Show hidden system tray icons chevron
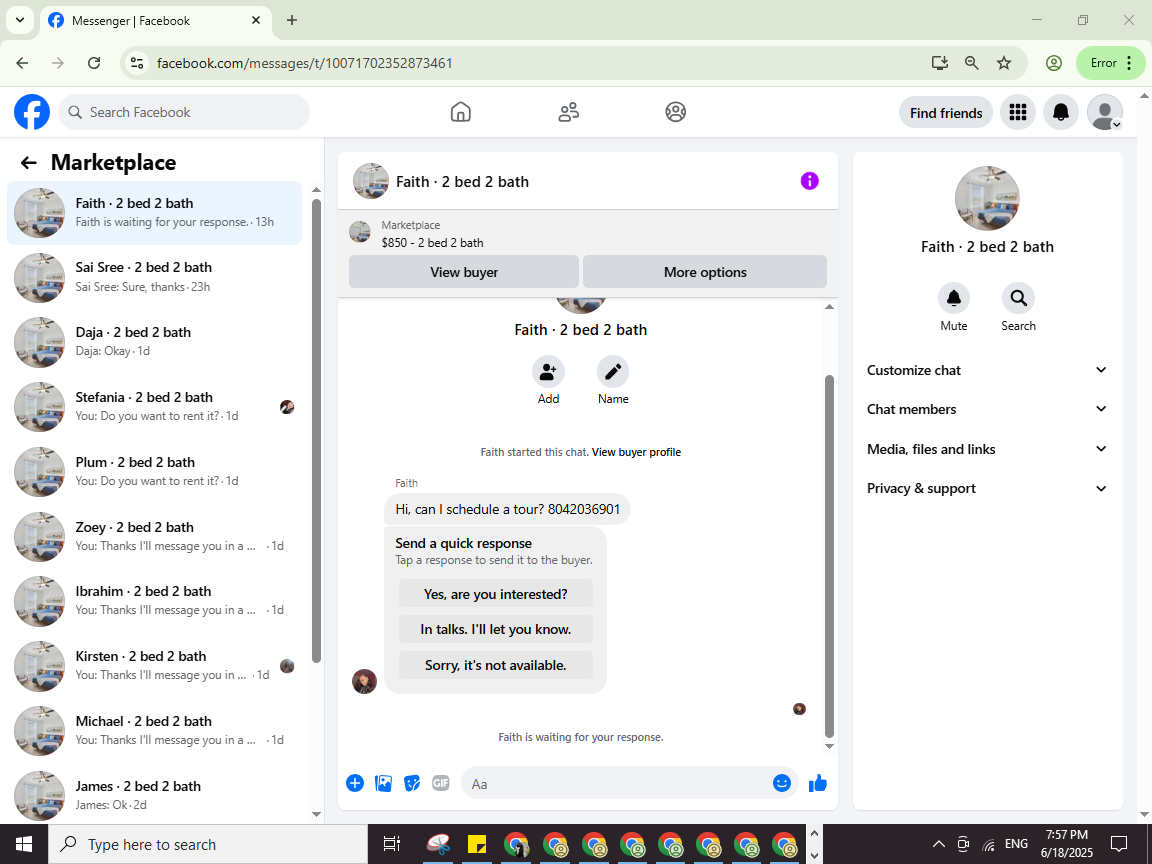1152x864 pixels. tap(938, 844)
